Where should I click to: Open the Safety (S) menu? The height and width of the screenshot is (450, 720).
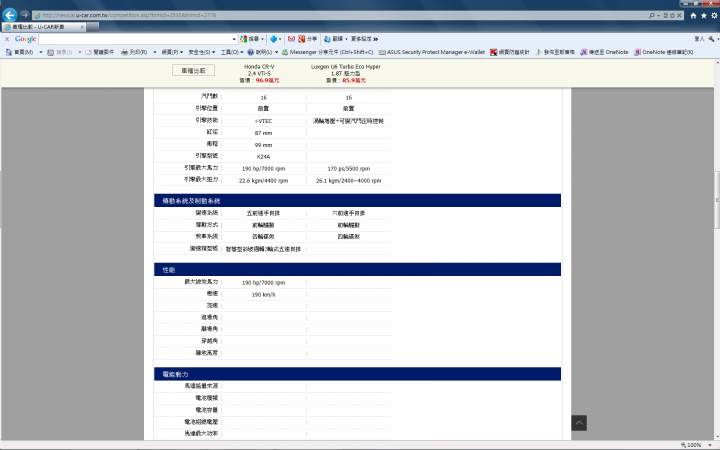tap(202, 52)
